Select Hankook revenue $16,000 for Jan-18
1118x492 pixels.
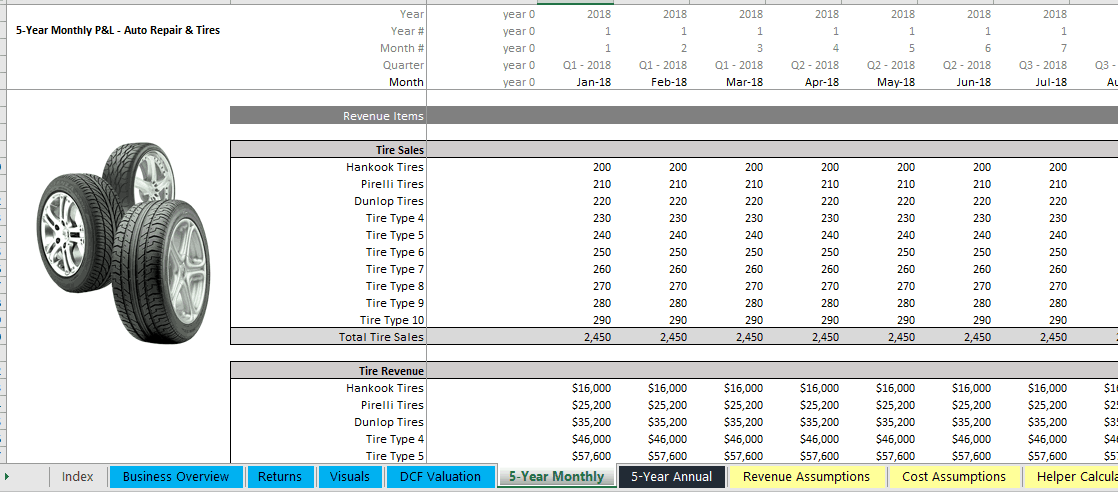pos(591,388)
